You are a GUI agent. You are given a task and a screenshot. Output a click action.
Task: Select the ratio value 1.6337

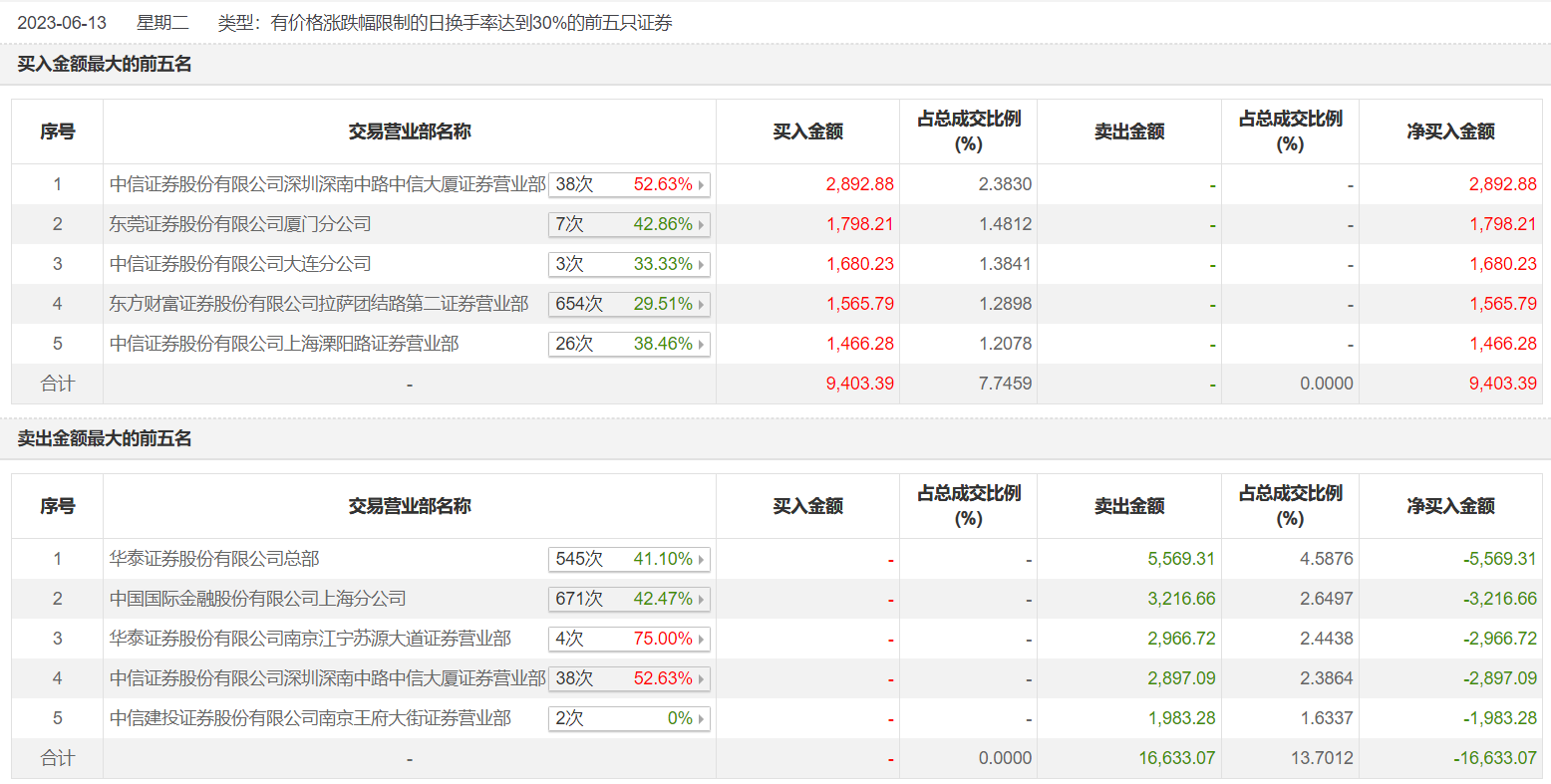point(1327,718)
